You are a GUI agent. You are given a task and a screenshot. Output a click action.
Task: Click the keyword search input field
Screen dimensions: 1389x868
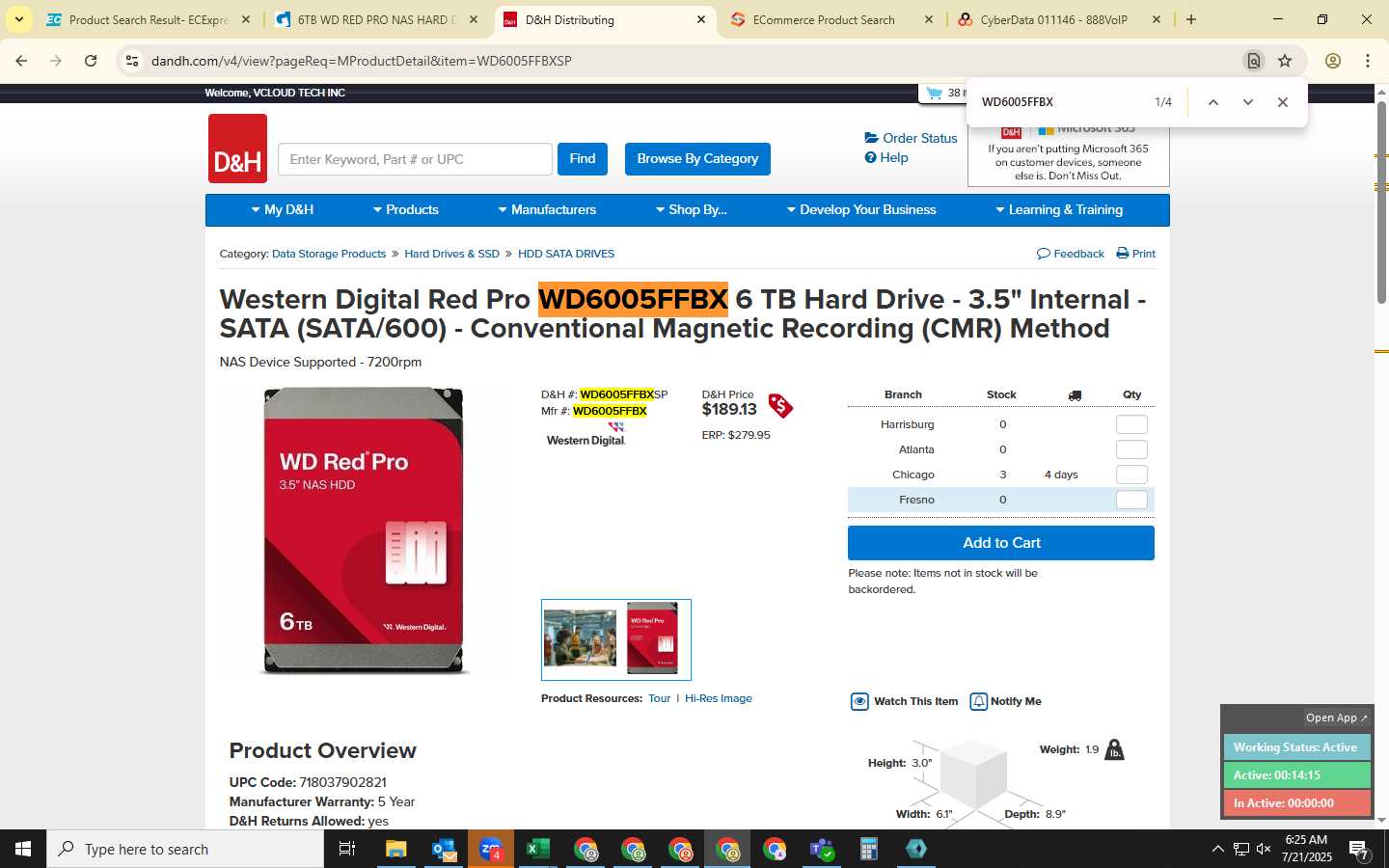point(415,159)
